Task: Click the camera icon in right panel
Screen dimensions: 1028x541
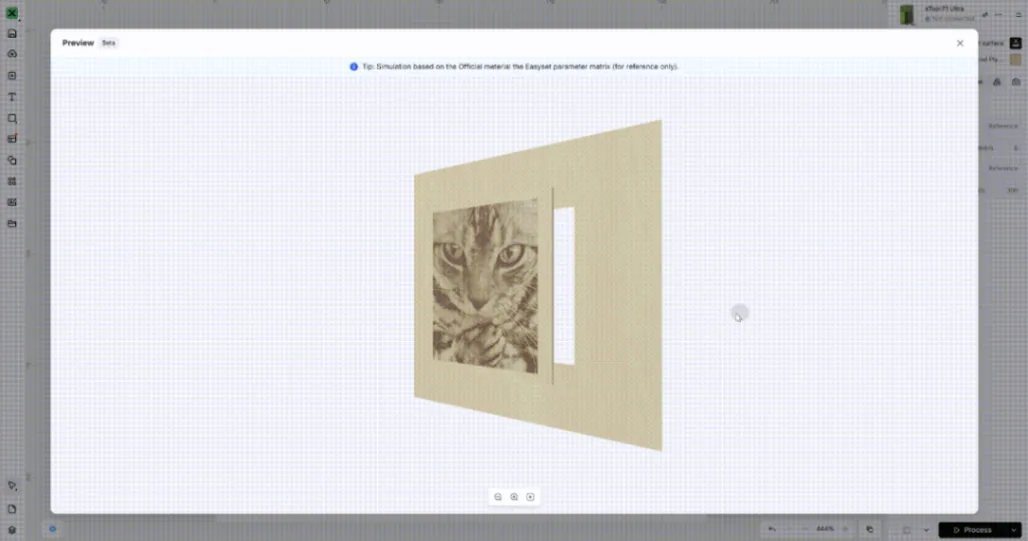Action: pos(1016,83)
